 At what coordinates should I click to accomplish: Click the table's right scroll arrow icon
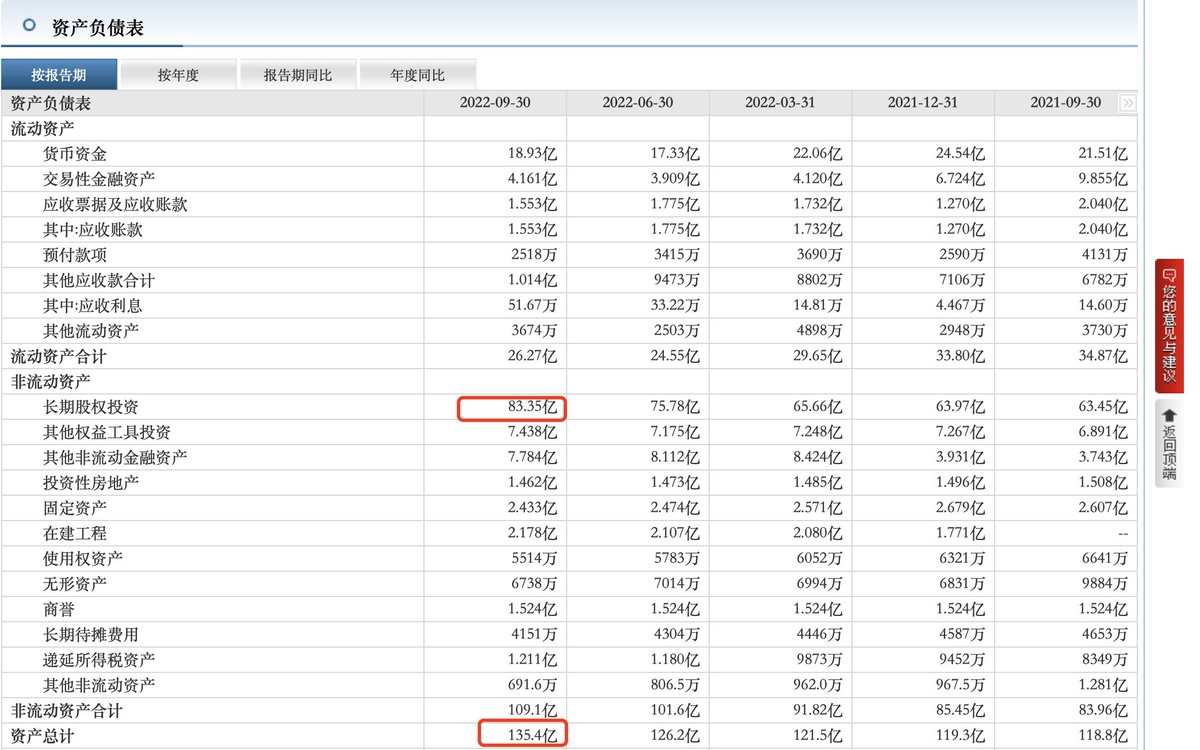1128,103
